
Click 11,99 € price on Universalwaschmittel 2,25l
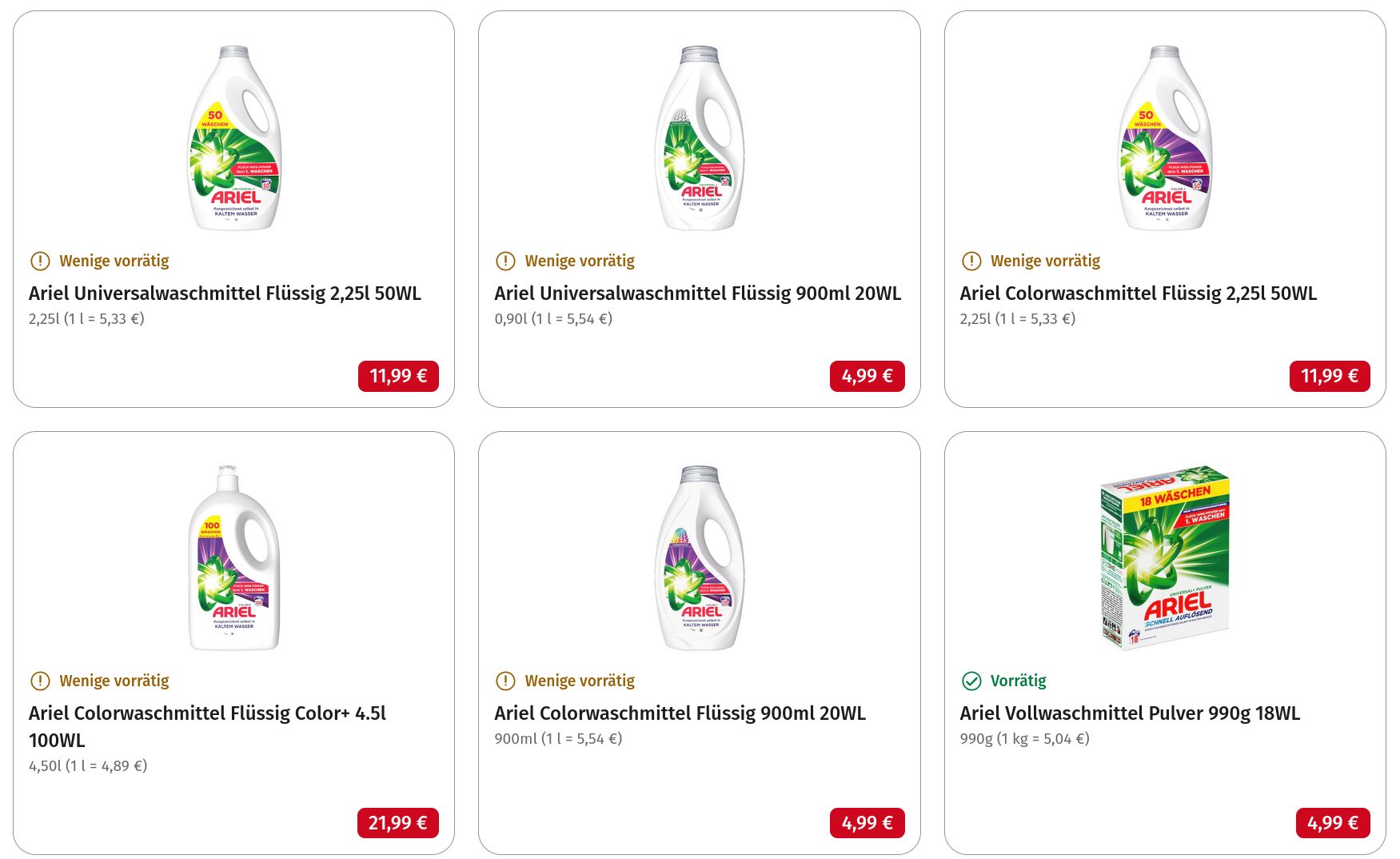398,376
